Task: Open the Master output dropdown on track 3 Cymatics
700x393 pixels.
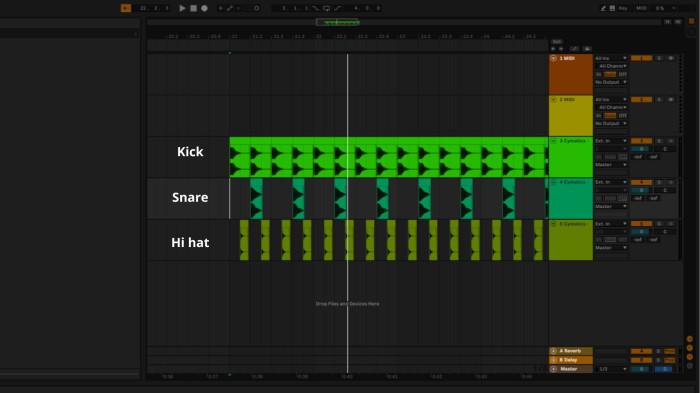Action: point(611,165)
